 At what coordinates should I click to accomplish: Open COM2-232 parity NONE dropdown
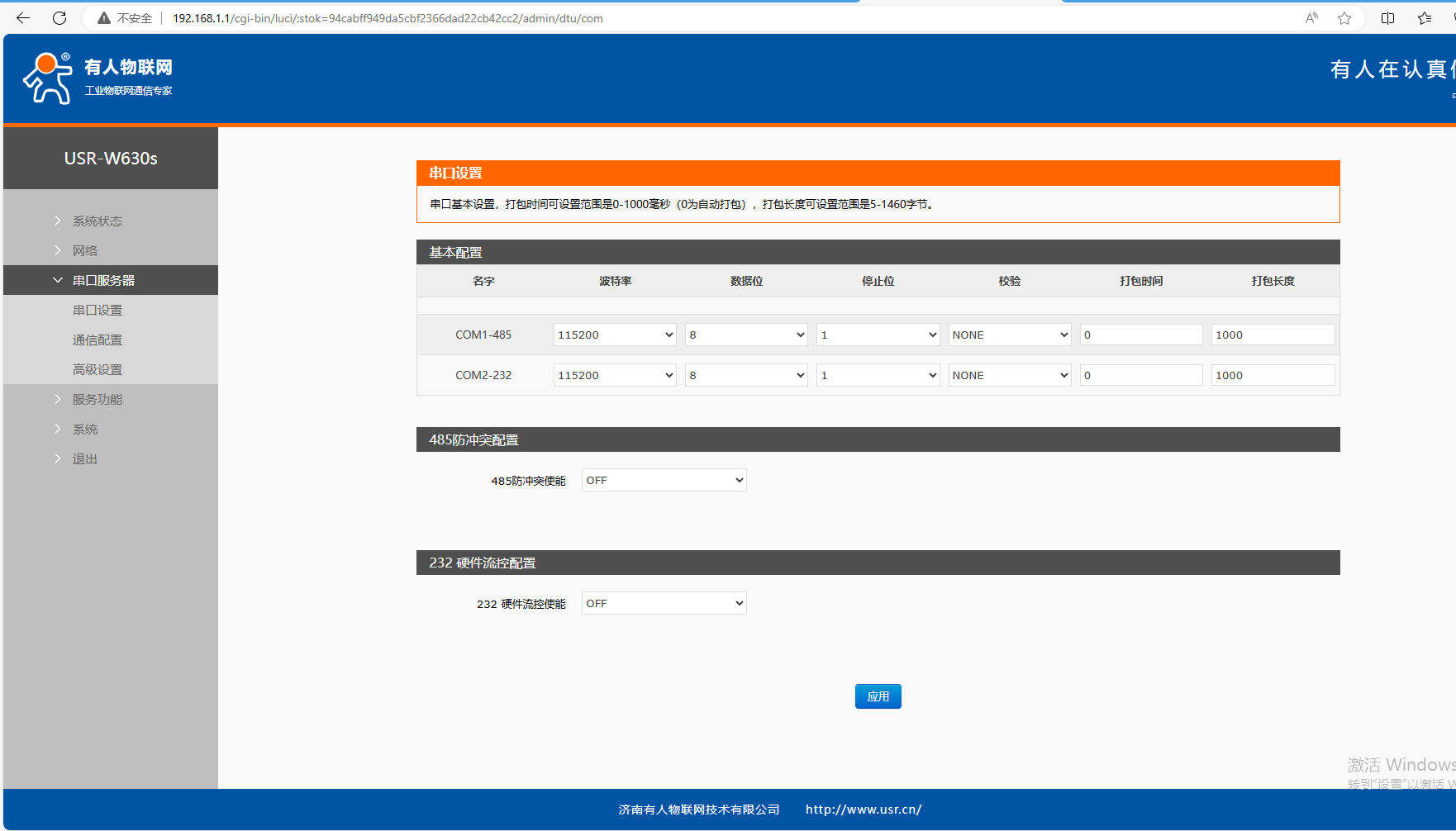point(1009,375)
